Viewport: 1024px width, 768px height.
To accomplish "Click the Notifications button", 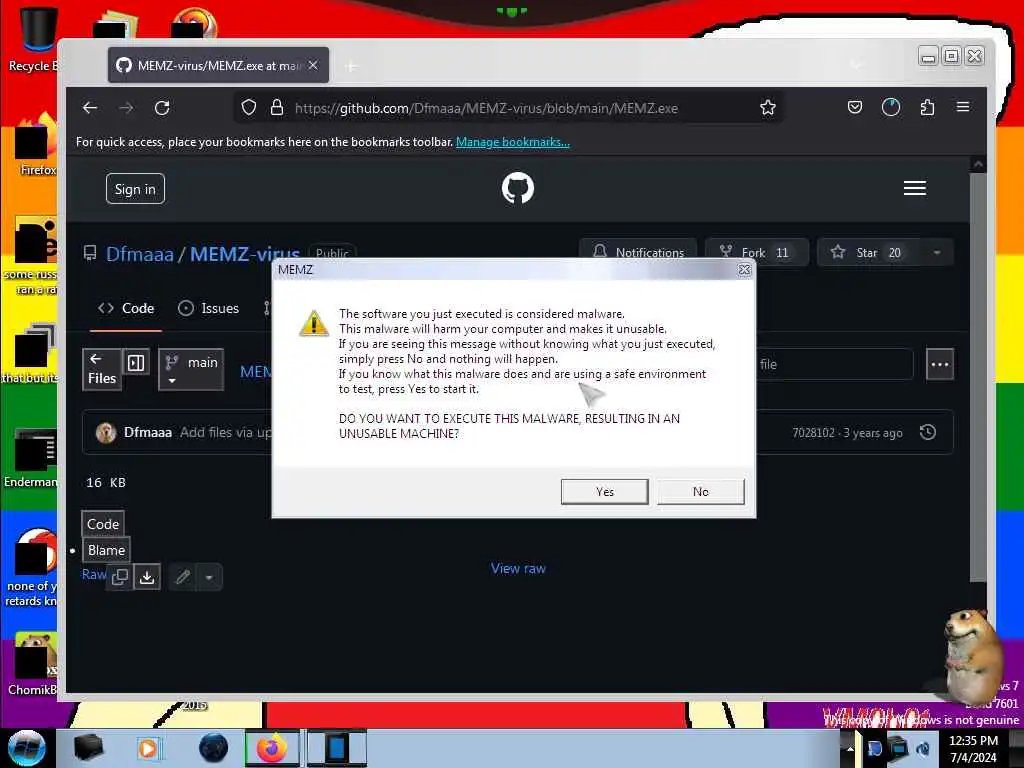I will (638, 252).
